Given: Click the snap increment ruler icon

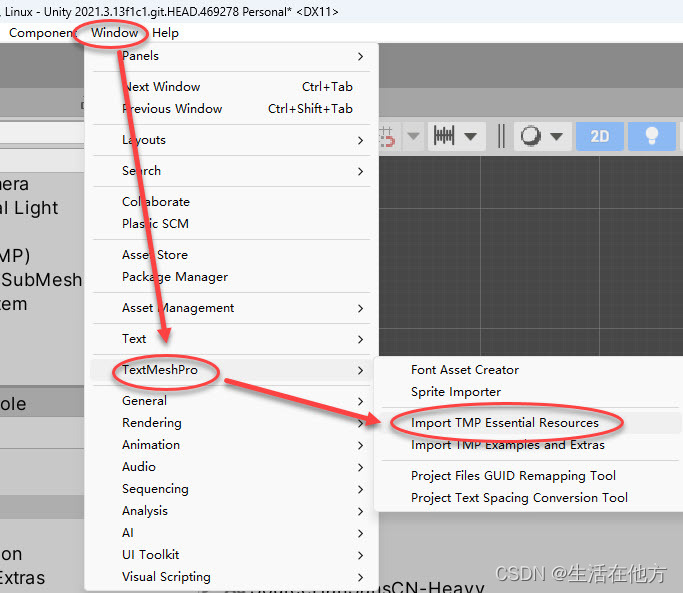Looking at the screenshot, I should point(444,136).
